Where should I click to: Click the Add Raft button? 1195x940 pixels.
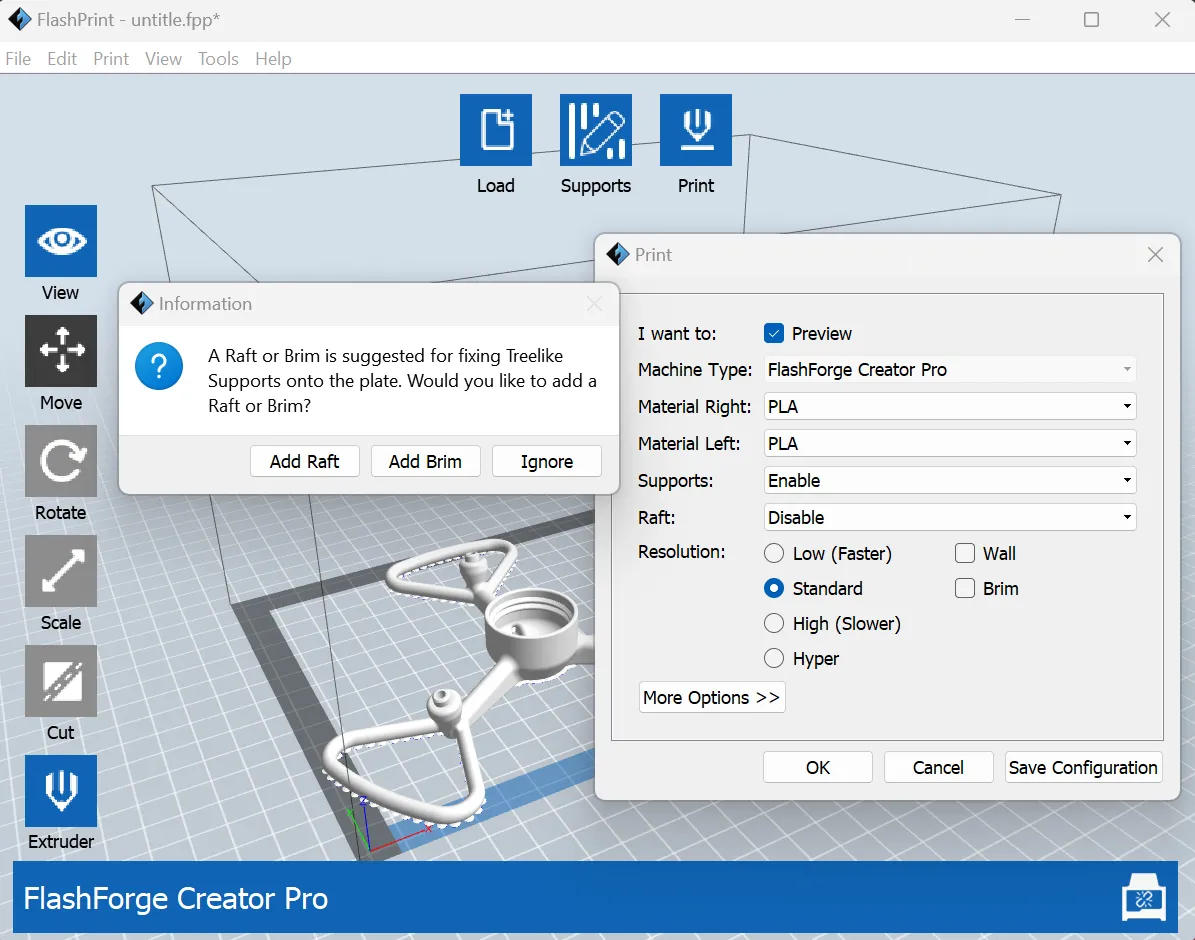tap(305, 461)
